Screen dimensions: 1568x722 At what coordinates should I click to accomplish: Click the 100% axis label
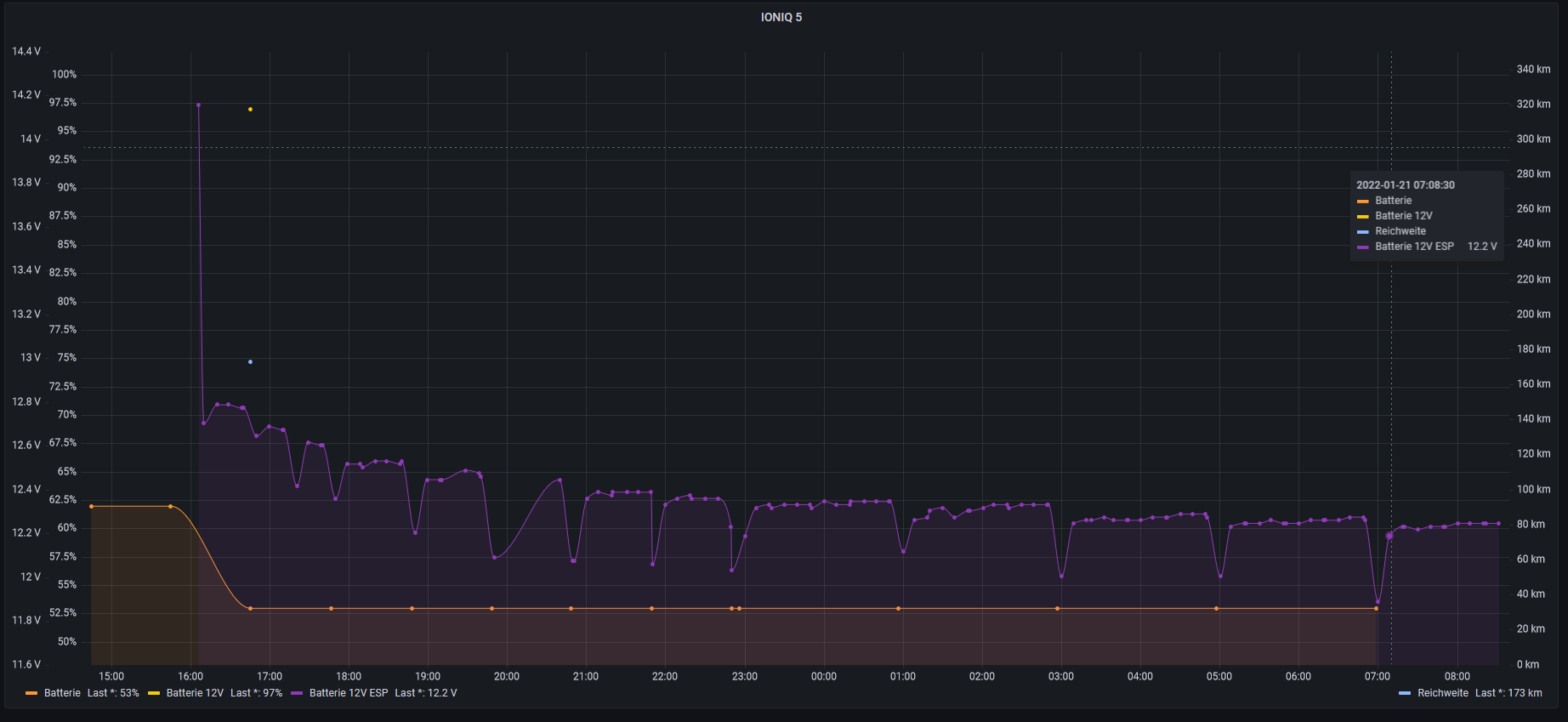[65, 74]
